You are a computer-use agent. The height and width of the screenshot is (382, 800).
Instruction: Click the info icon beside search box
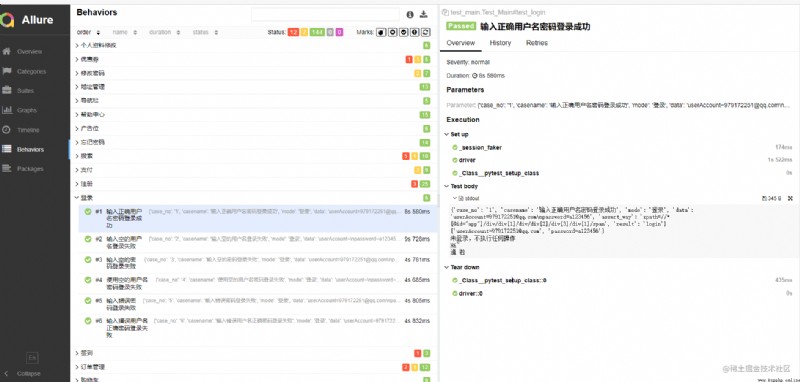[410, 14]
